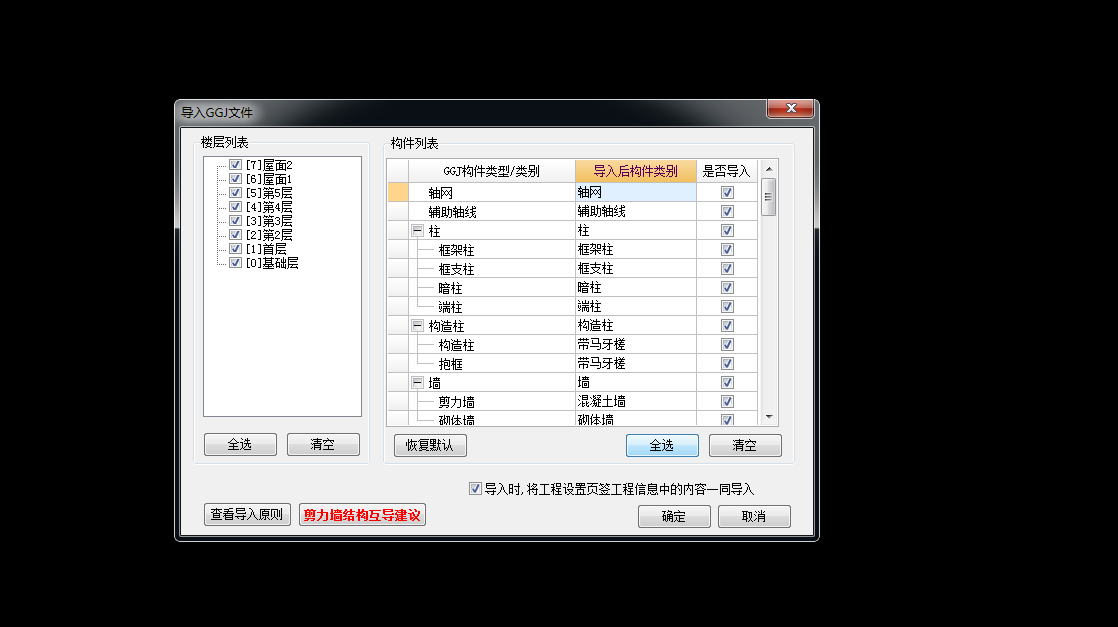Screen dimensions: 1118x627
Task: Toggle the [7]屋面2 floor checkbox
Action: tap(235, 165)
